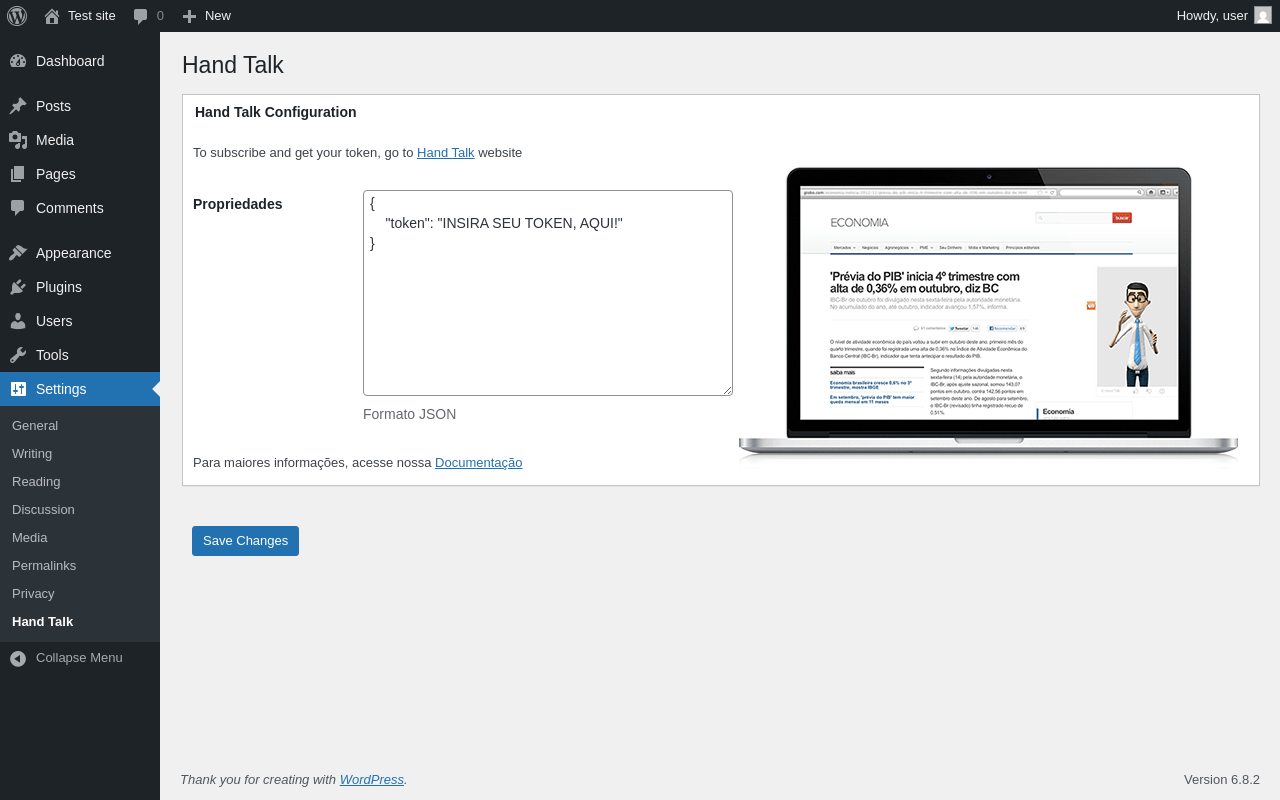Click the Appearance paintbrush icon
Image resolution: width=1280 pixels, height=800 pixels.
(x=18, y=253)
